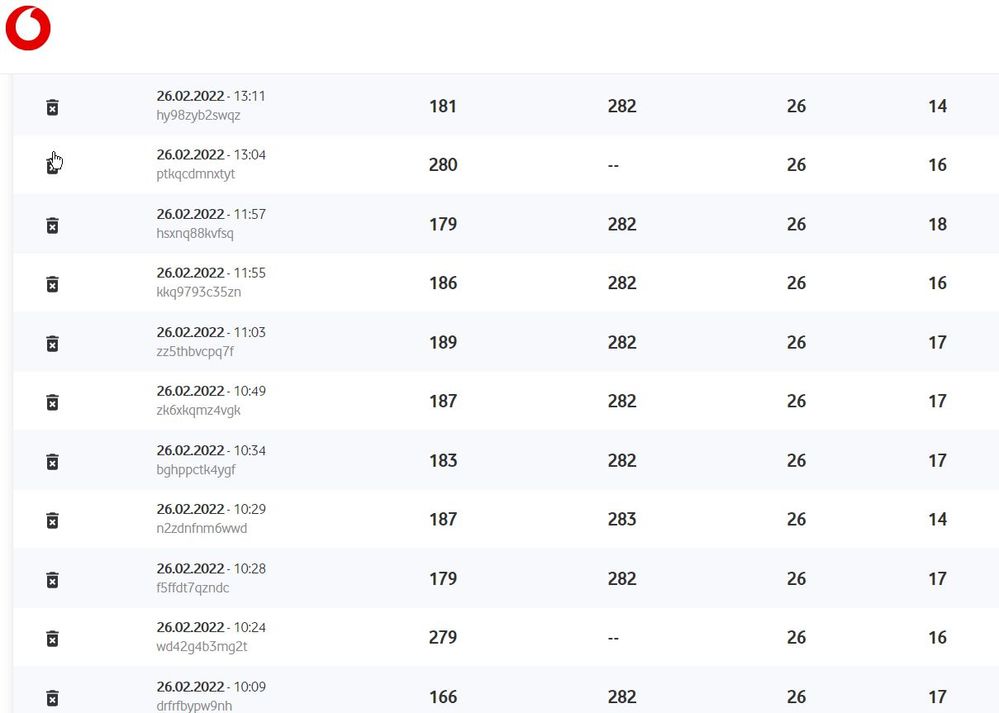Delete the 10:49 entry zk6xkqmz4vgk
The image size is (999, 713).
[x=53, y=403]
